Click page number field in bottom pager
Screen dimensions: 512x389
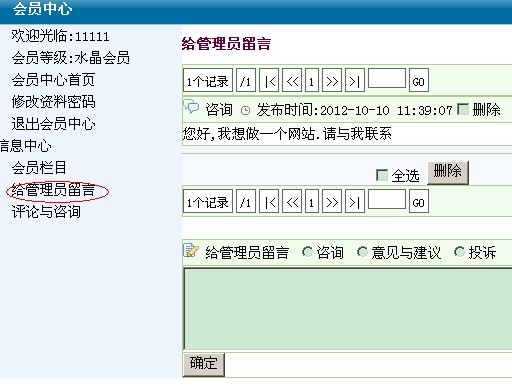point(387,199)
